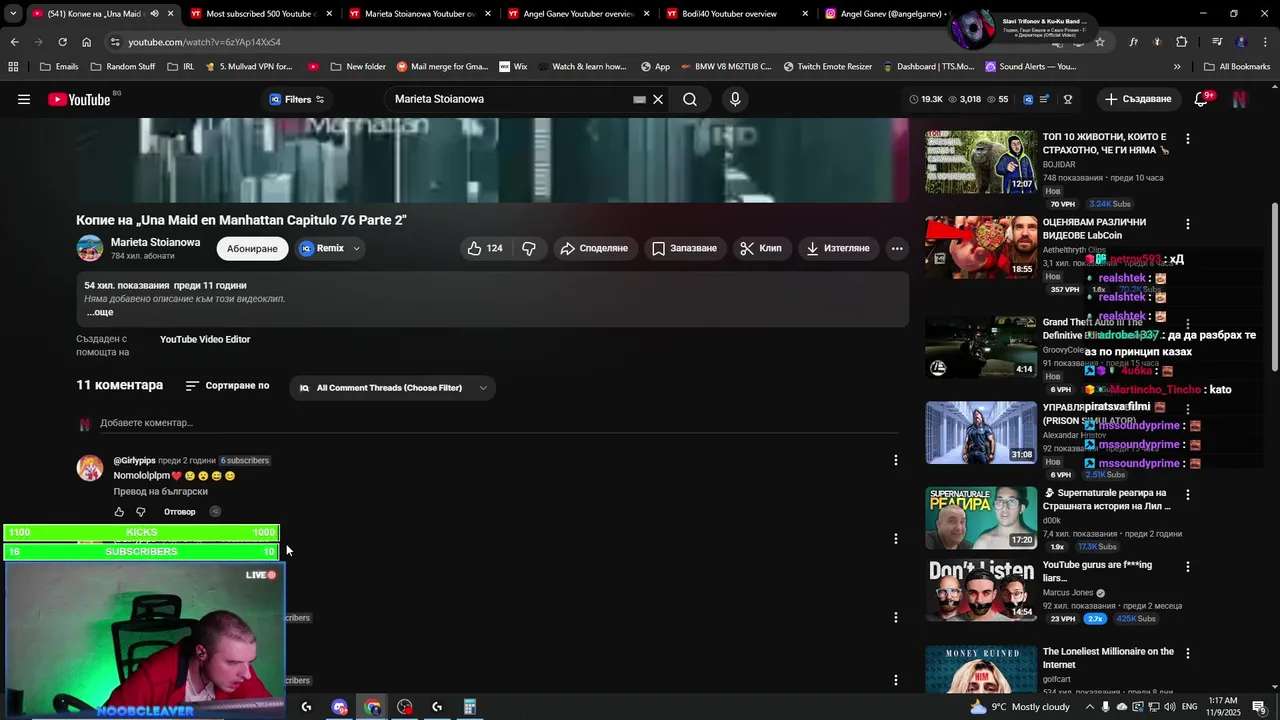Viewport: 1280px width, 720px height.
Task: Dislike the video with thumbs down
Action: pos(529,248)
